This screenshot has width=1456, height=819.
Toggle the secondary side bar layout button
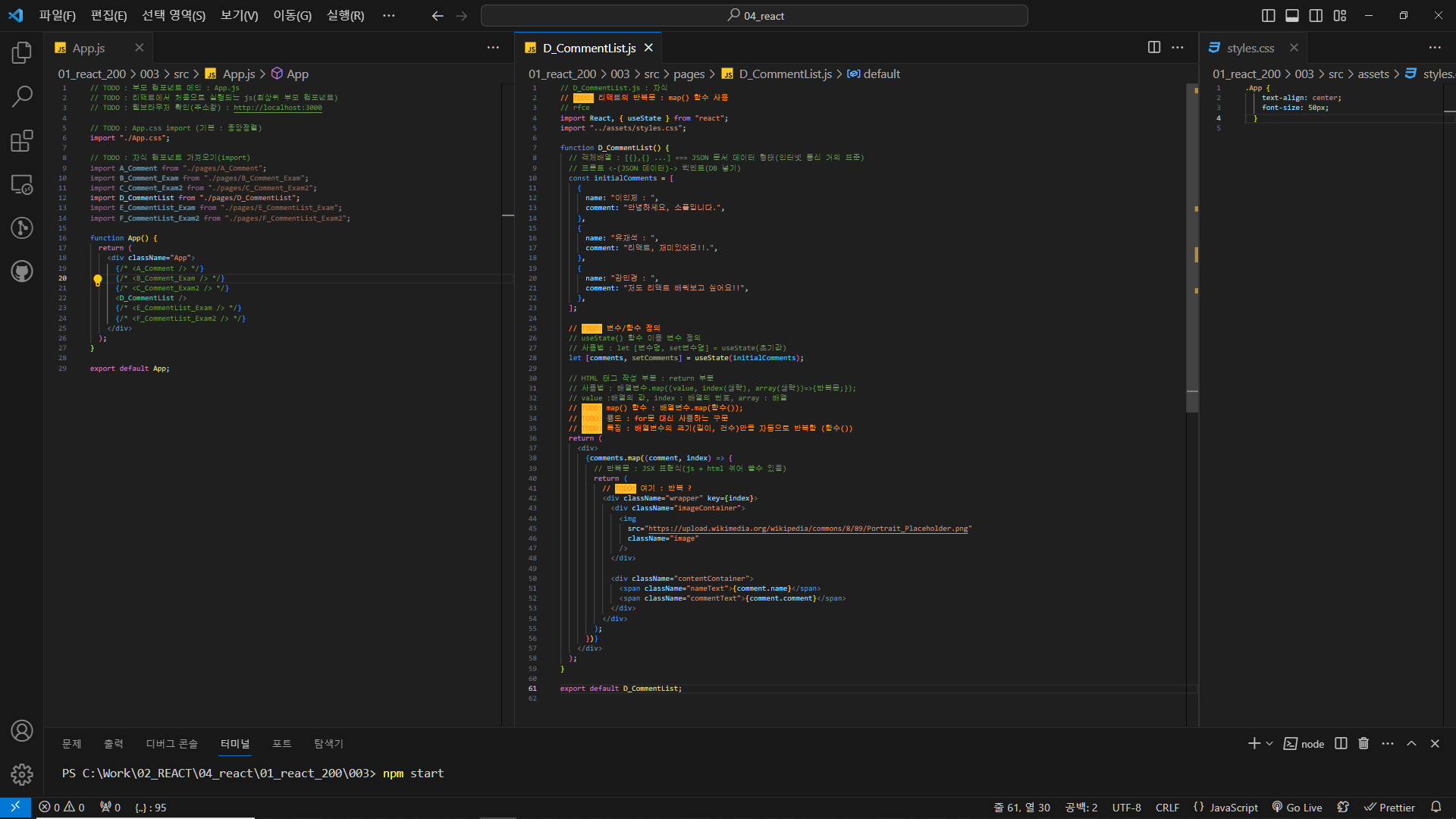pos(1316,16)
